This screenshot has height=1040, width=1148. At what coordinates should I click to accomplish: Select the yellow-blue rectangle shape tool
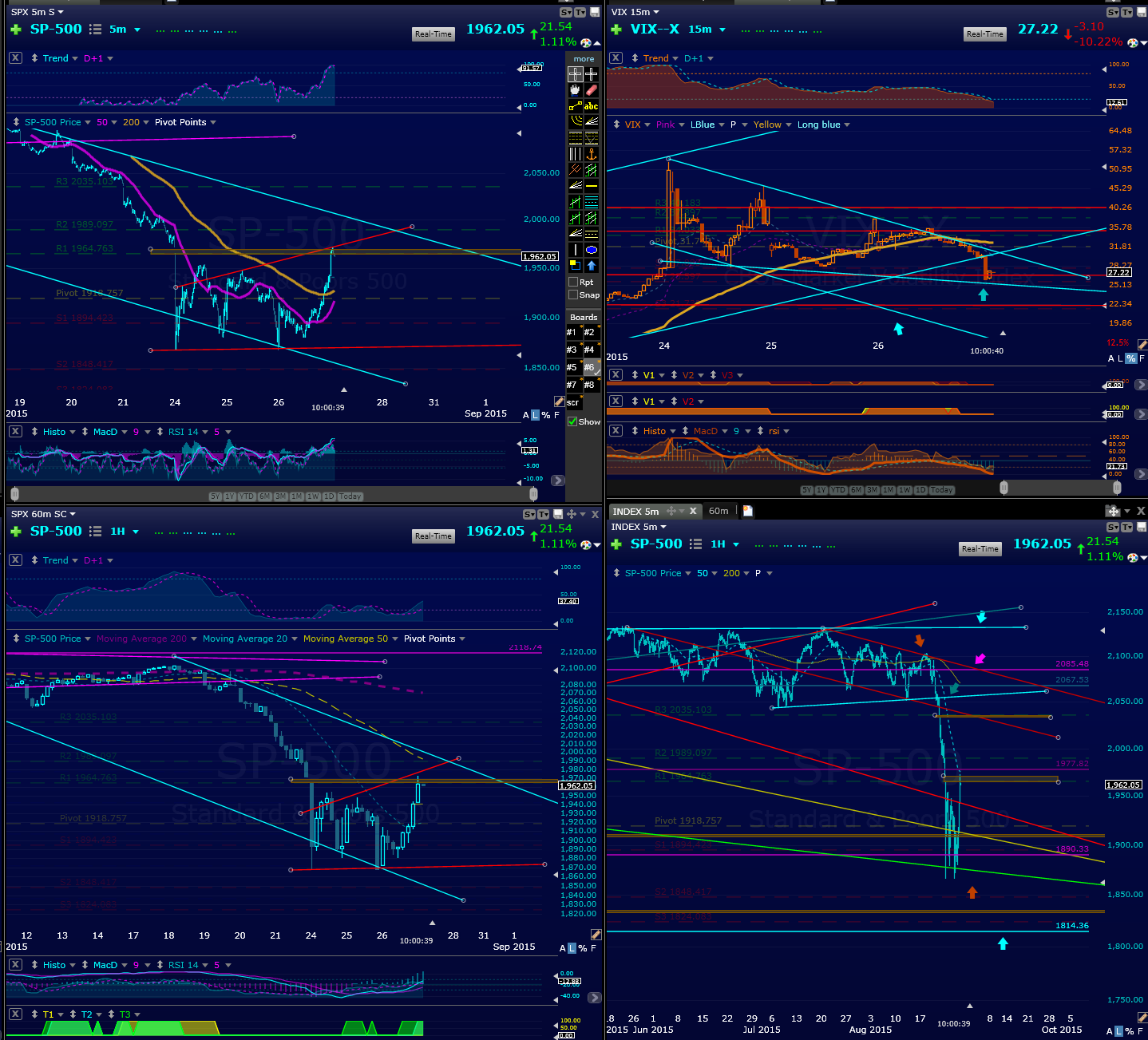tap(576, 266)
